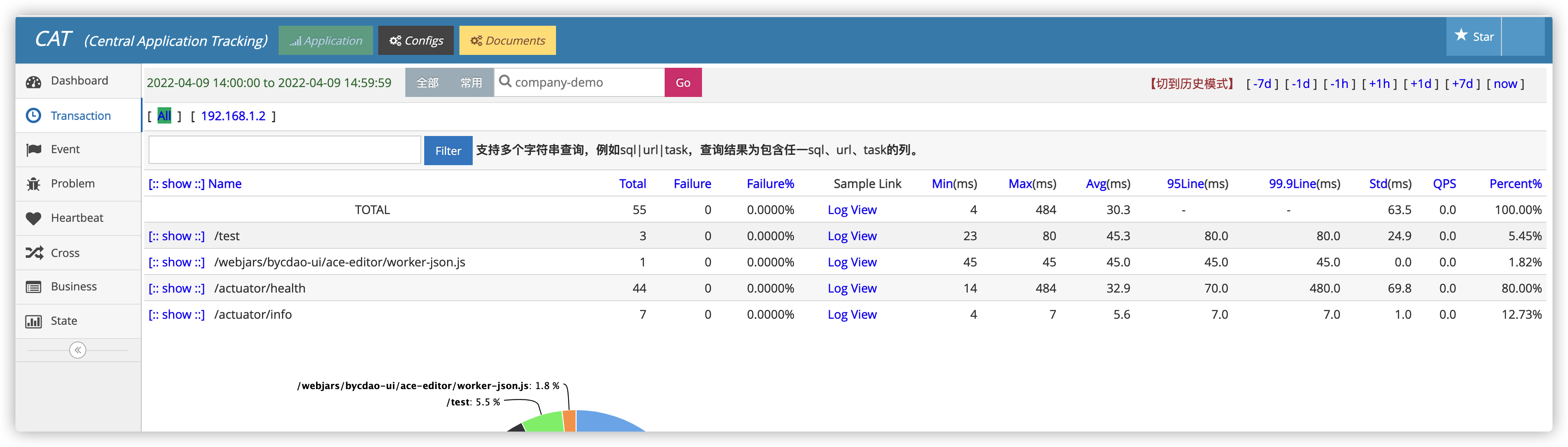Viewport: 1568px width, 447px height.
Task: Click the Cross shuffle icon
Action: click(x=34, y=253)
